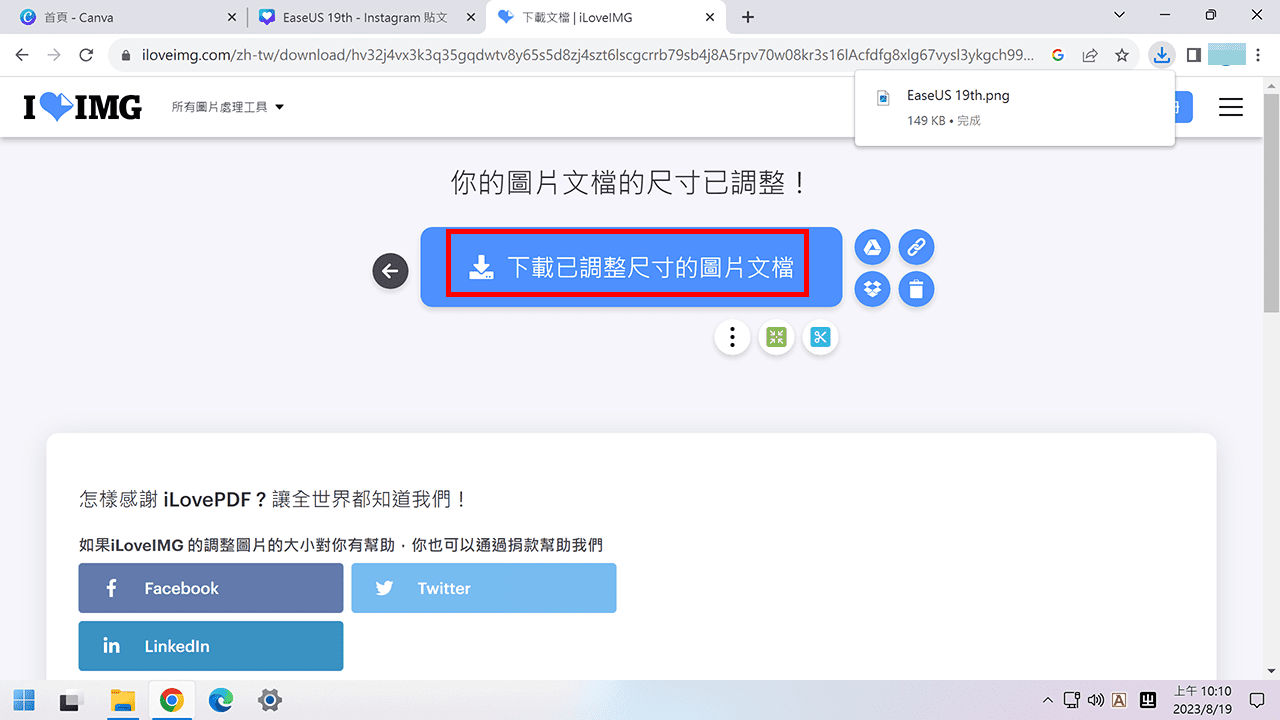
Task: Open Chrome's downloads icon in the toolbar
Action: click(1161, 55)
